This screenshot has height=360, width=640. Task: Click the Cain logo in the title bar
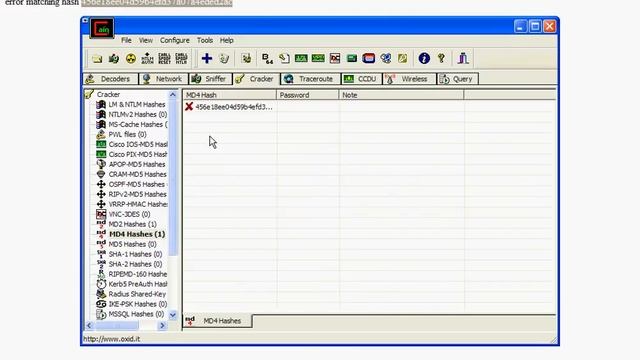tap(102, 28)
